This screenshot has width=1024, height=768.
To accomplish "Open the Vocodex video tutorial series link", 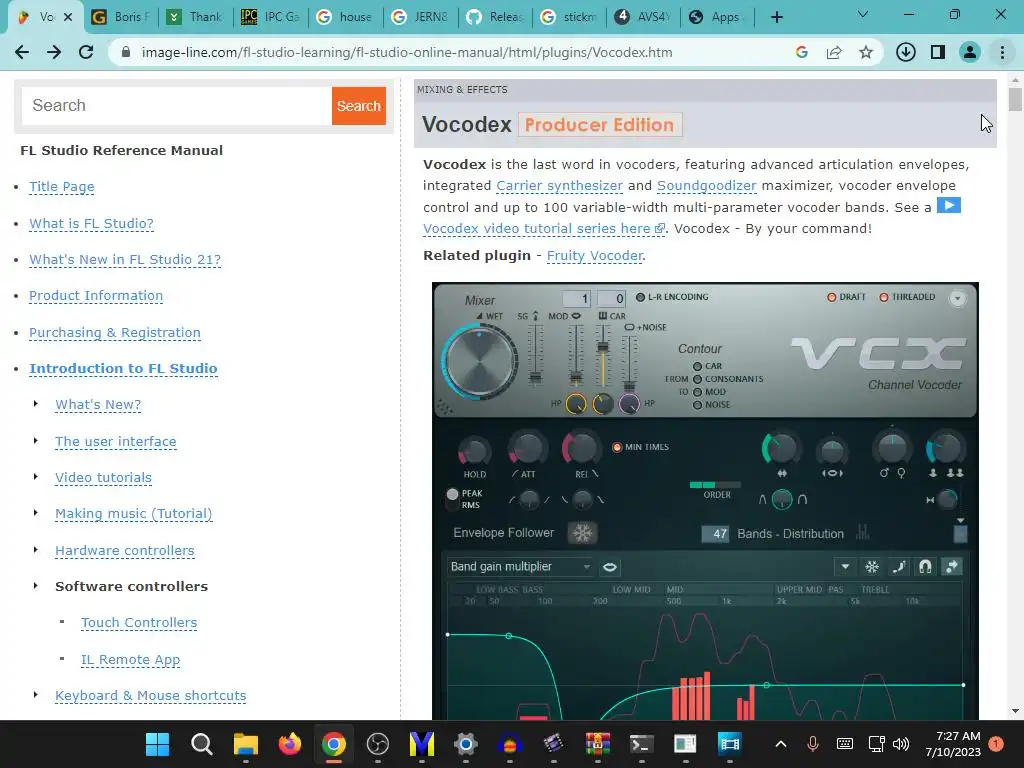I will [543, 229].
